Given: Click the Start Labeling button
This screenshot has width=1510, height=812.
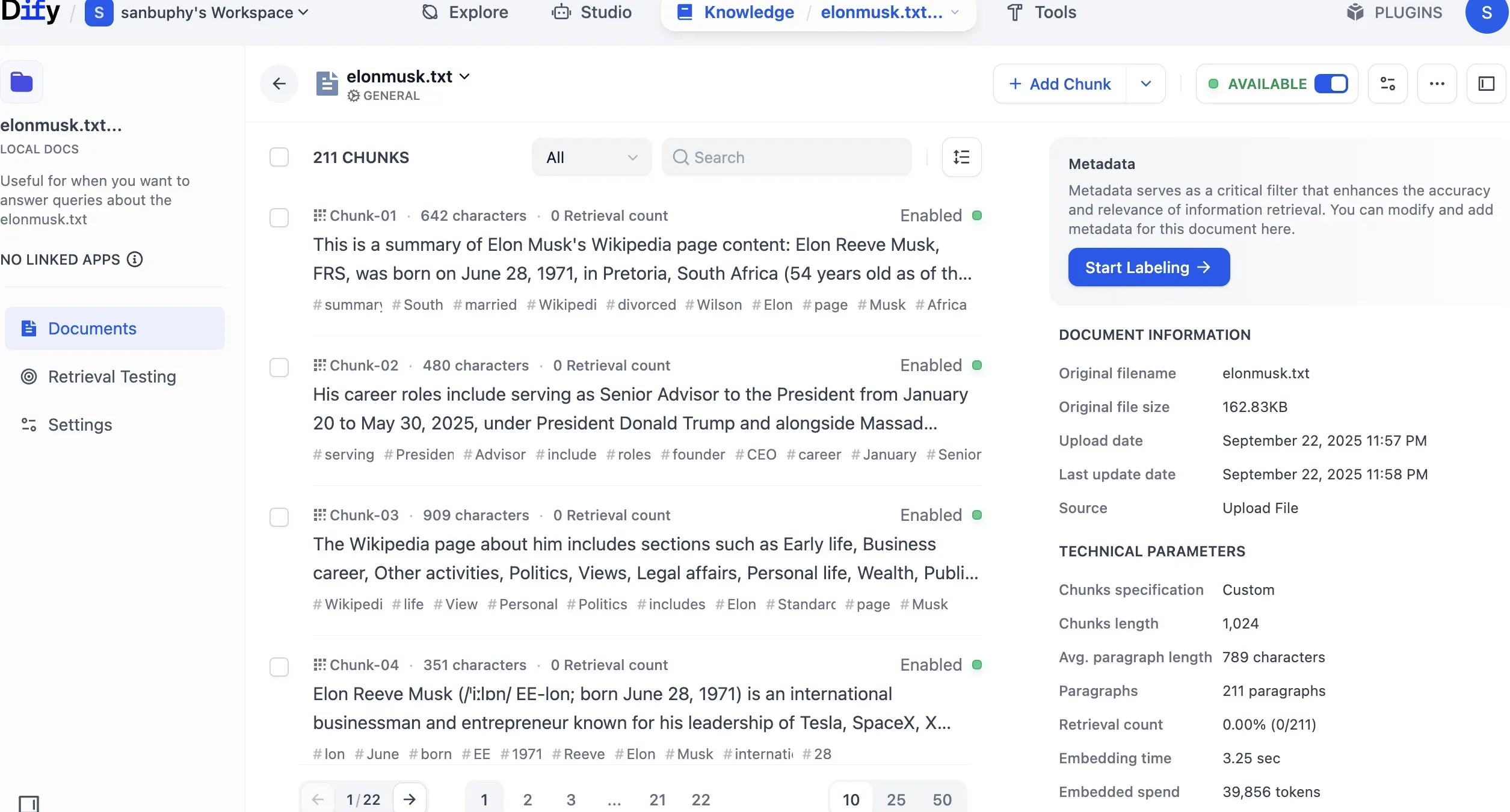Looking at the screenshot, I should pyautogui.click(x=1149, y=267).
